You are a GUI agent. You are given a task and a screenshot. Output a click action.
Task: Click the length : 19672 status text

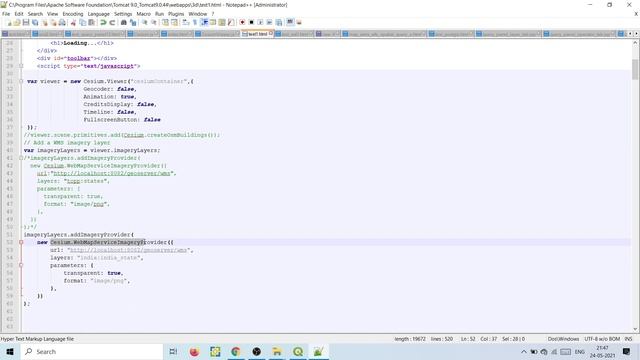click(410, 339)
